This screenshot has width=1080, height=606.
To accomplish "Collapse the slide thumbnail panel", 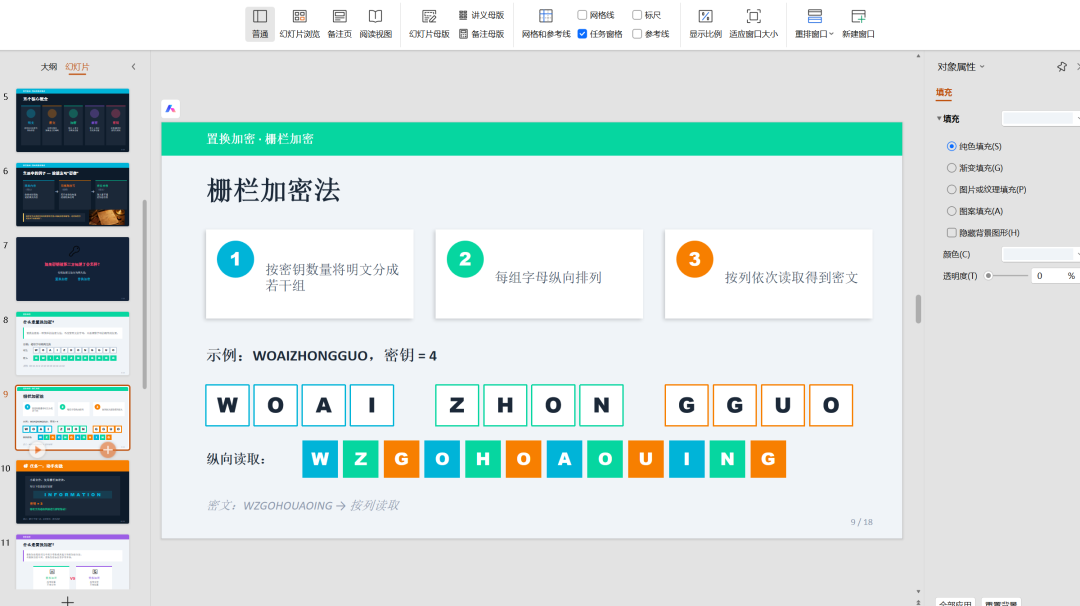I will tap(134, 67).
